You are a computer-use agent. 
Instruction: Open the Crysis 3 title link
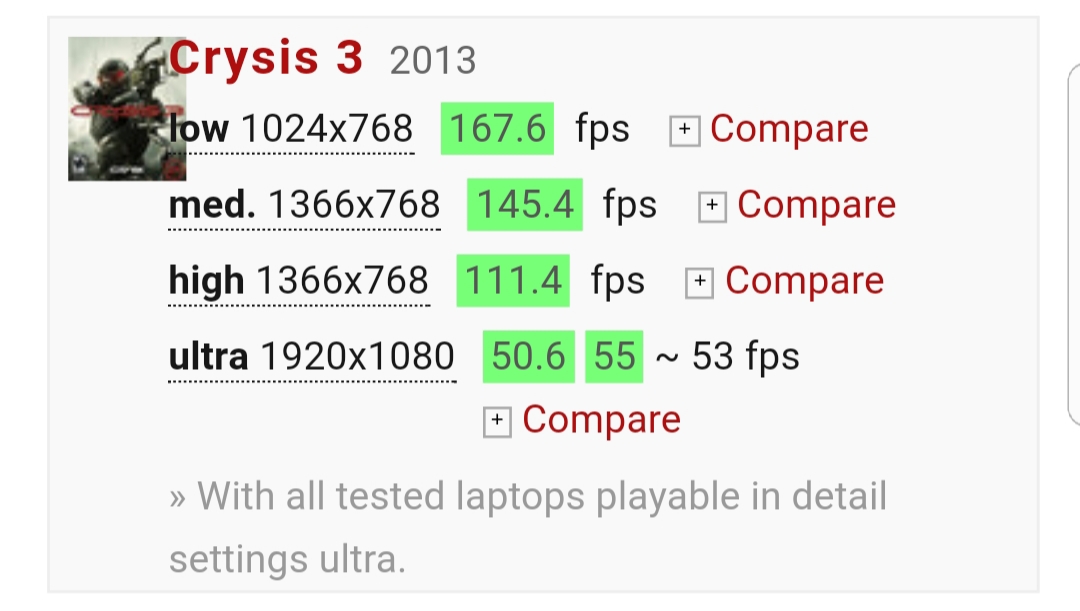pyautogui.click(x=266, y=59)
